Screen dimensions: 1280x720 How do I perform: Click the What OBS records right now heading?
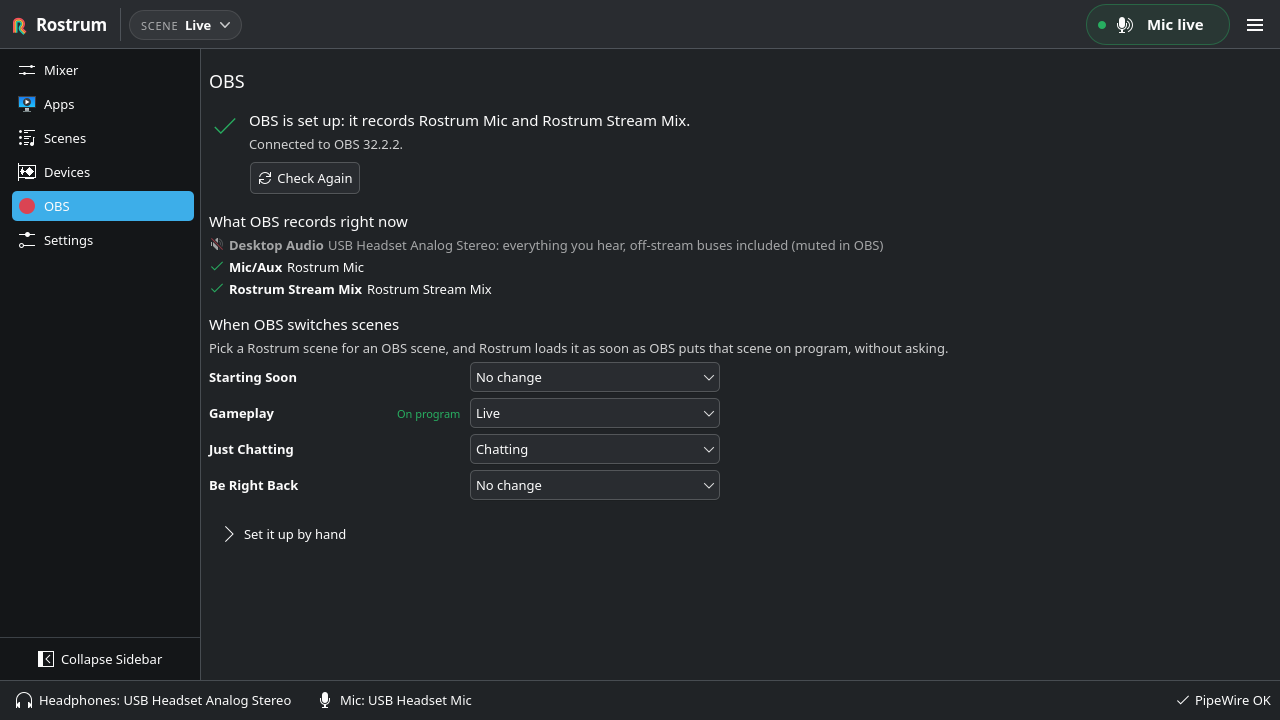click(x=308, y=221)
